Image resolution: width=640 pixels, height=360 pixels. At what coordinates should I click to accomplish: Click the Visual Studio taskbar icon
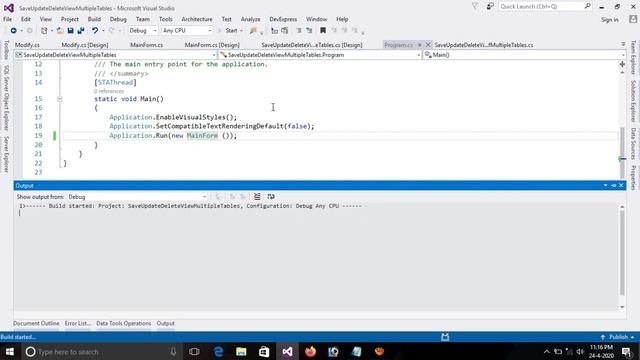click(x=287, y=351)
